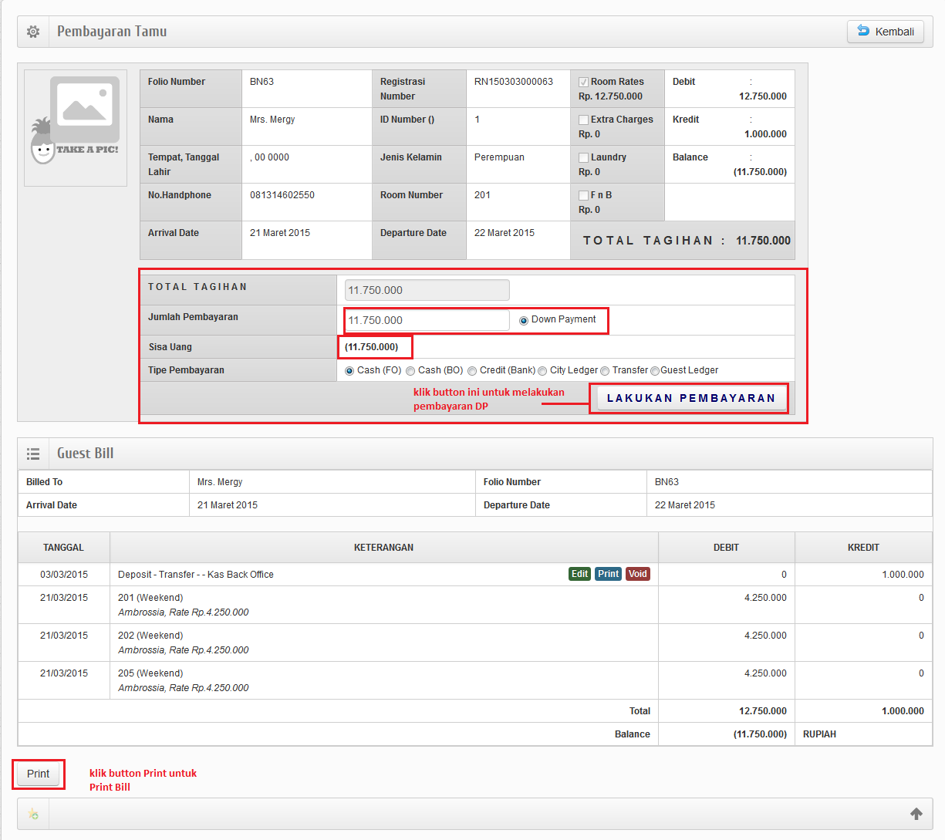
Task: Go back with the Kembali button
Action: click(885, 32)
